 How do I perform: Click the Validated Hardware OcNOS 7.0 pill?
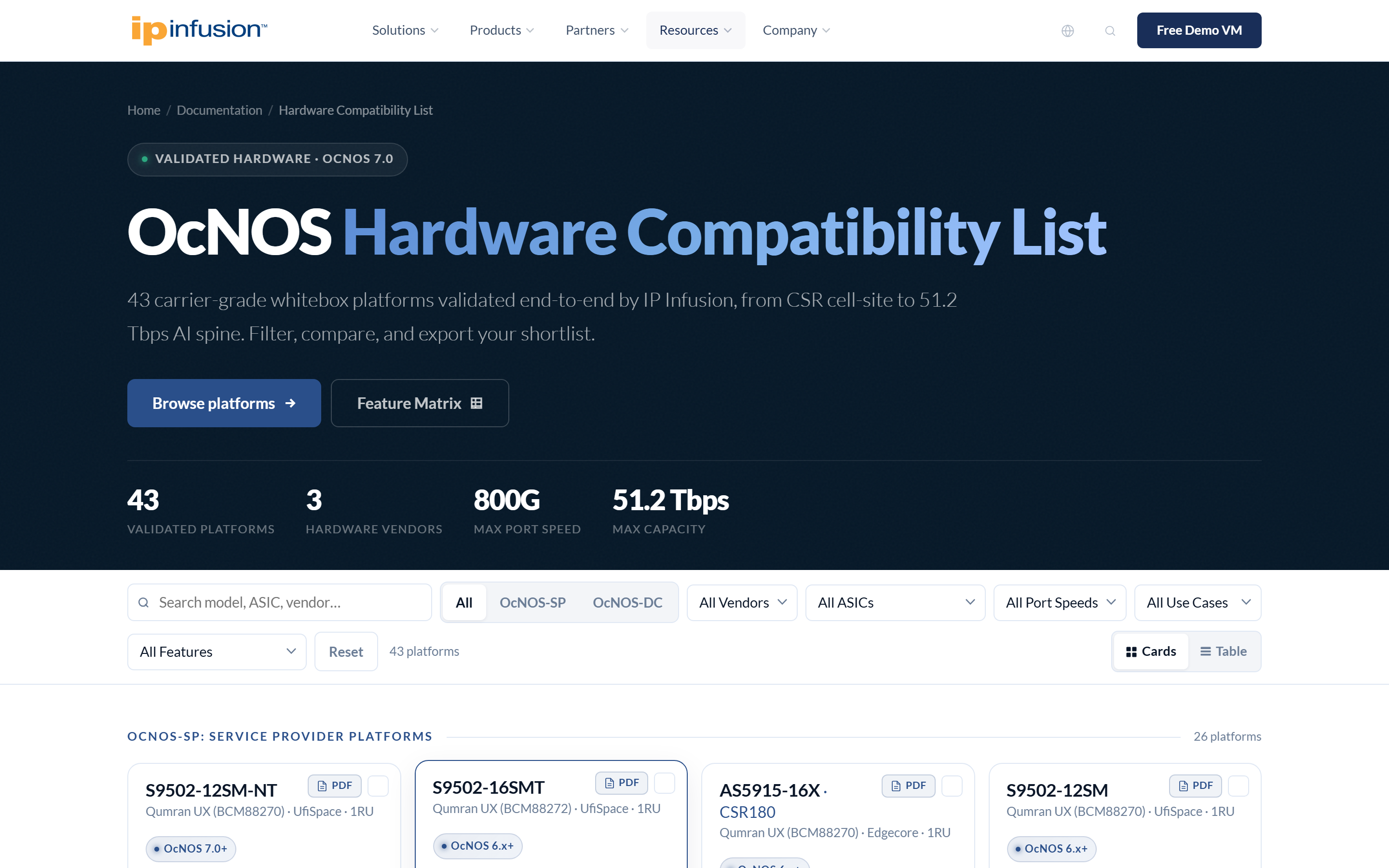click(268, 159)
